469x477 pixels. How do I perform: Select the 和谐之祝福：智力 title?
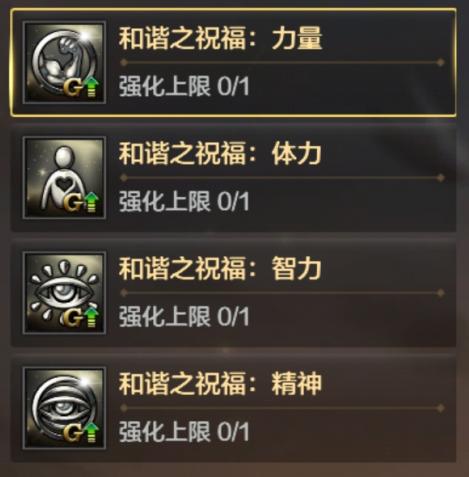pos(220,269)
